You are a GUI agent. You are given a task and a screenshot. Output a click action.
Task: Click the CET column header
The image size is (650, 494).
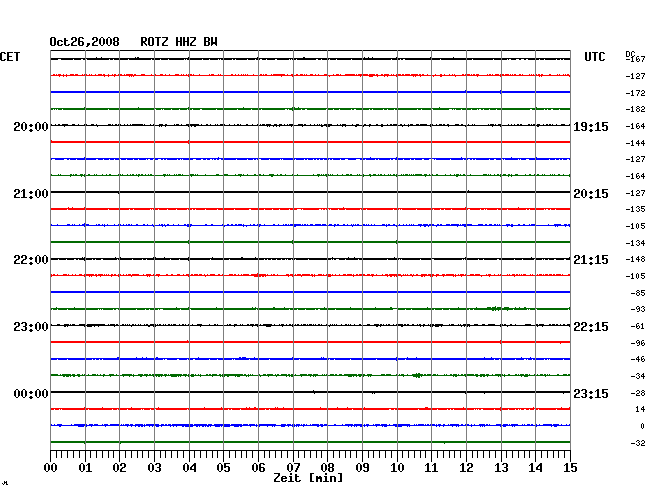[x=10, y=57]
